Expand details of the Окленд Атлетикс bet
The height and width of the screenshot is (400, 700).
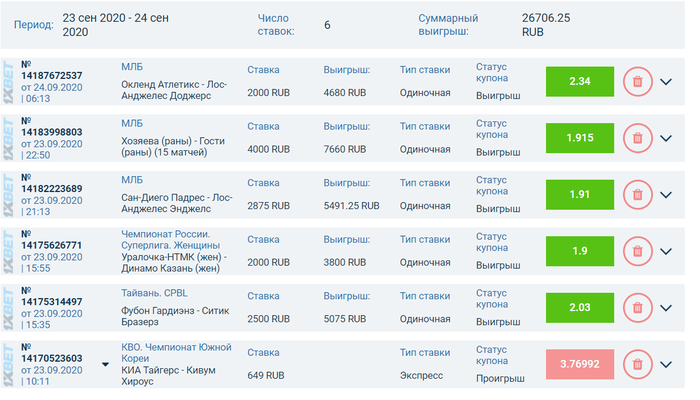click(666, 82)
